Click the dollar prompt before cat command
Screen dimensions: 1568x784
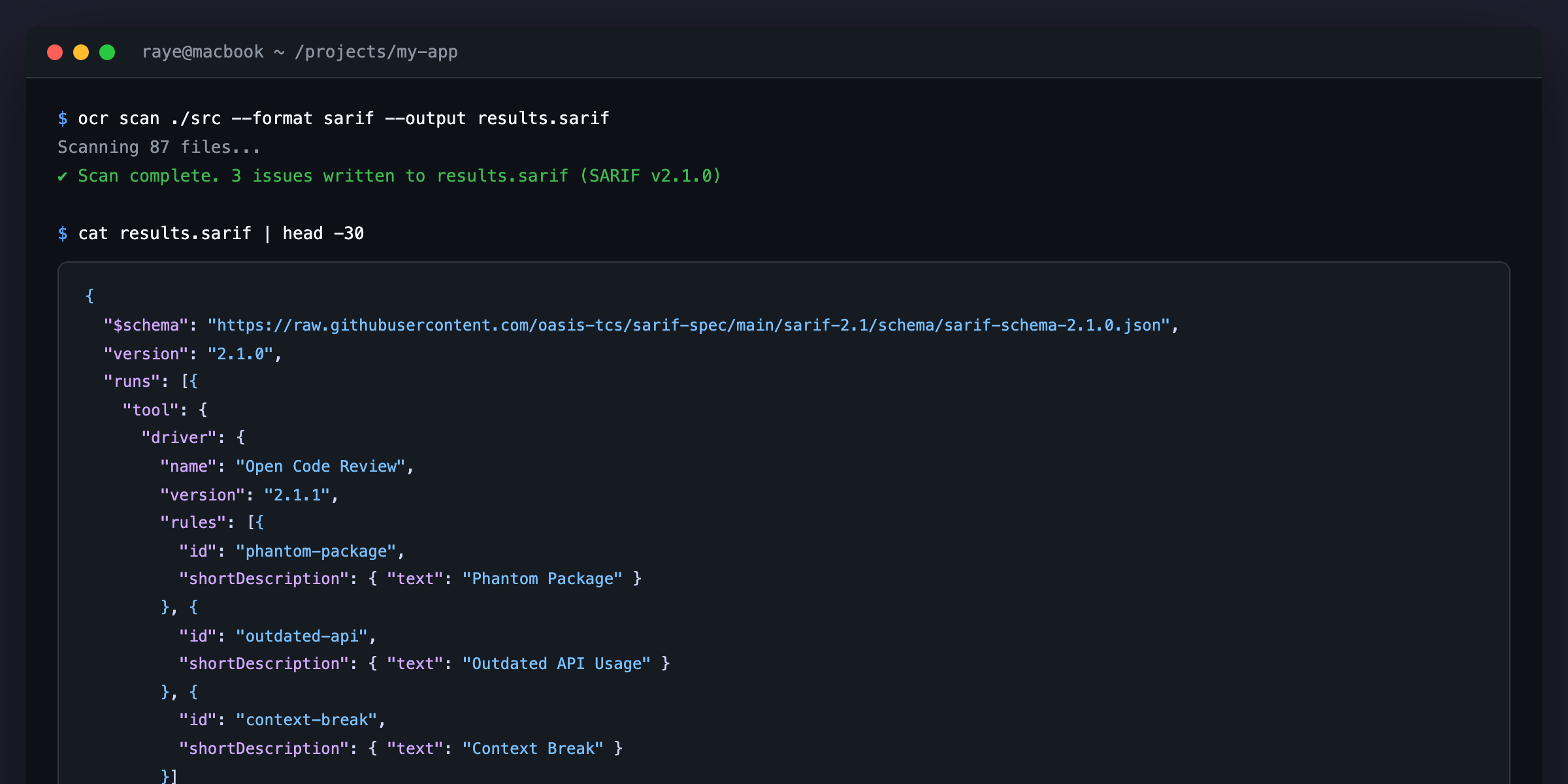[x=62, y=233]
